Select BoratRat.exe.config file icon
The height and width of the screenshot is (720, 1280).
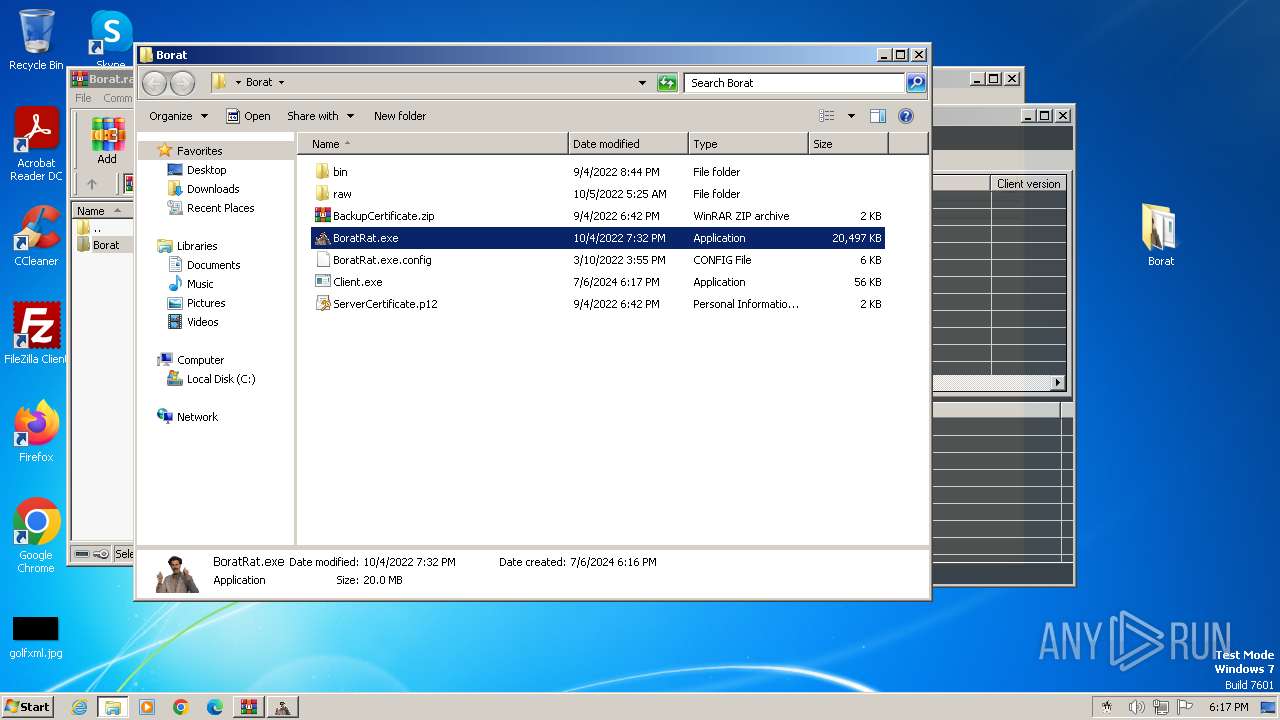322,260
